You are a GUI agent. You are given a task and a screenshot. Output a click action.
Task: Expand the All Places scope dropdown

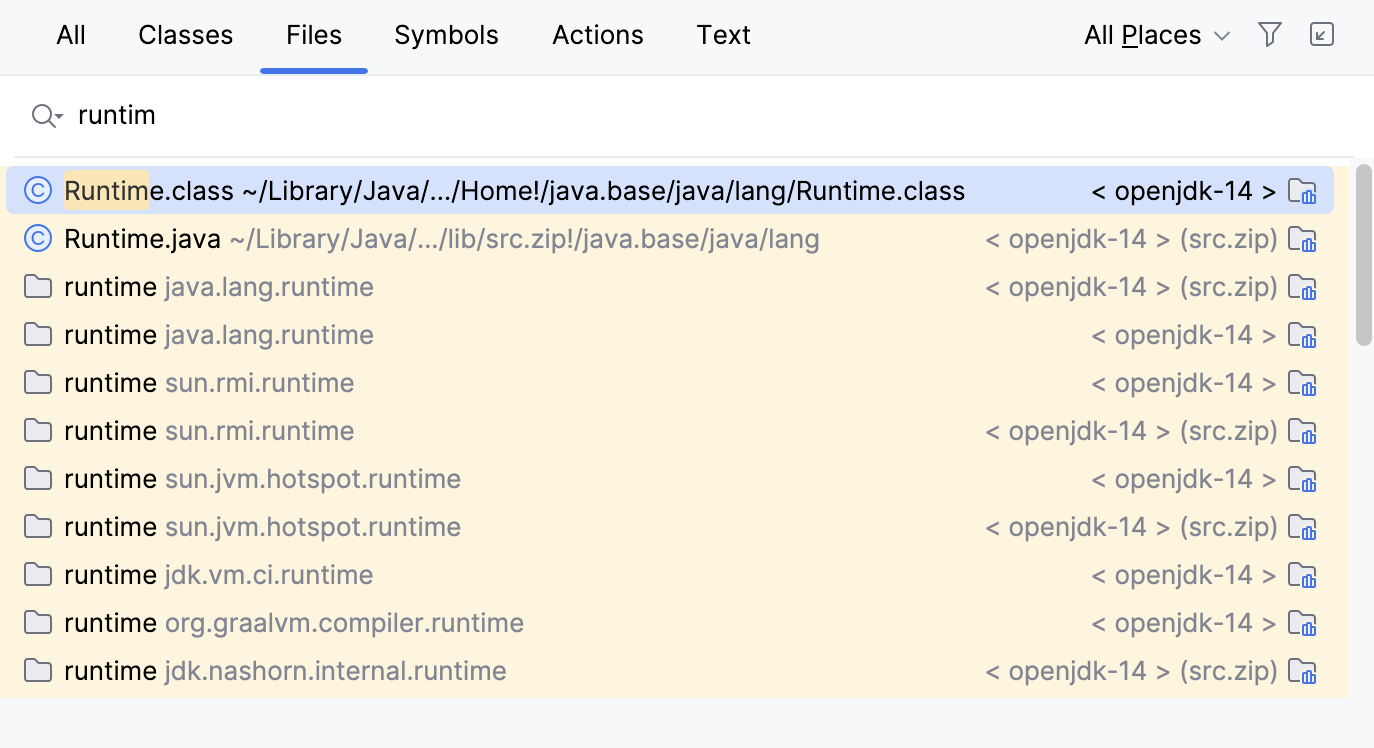tap(1157, 36)
